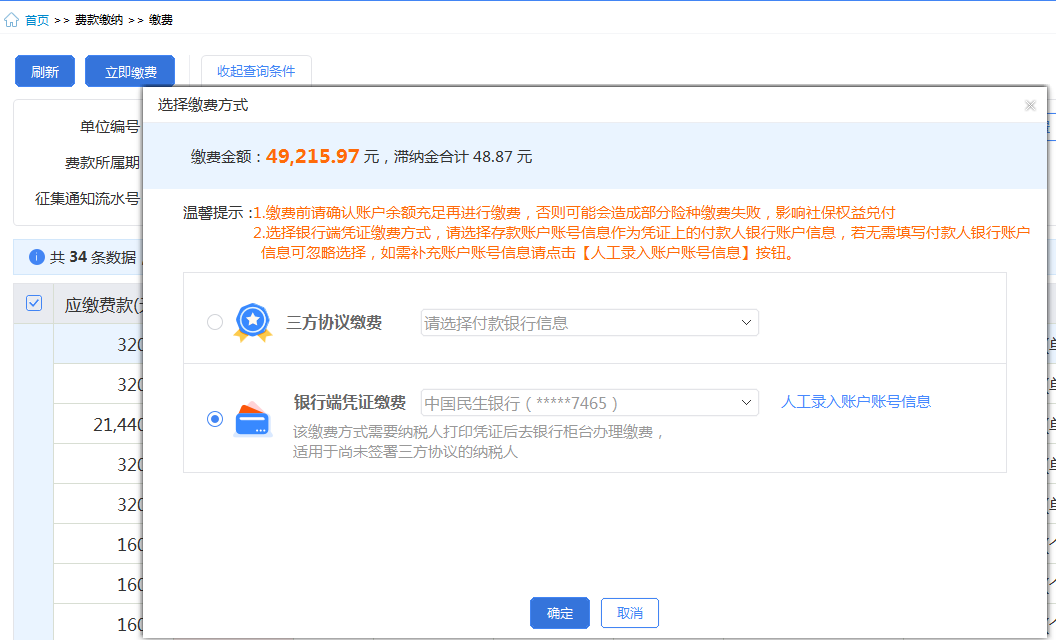Close the 选择缴费方式 dialog
The height and width of the screenshot is (640, 1056).
[x=1030, y=105]
